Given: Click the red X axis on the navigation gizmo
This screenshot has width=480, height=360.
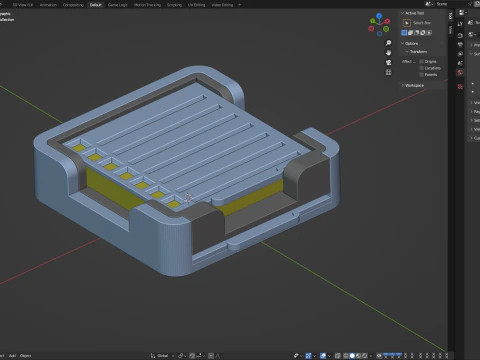Looking at the screenshot, I should tap(387, 21).
